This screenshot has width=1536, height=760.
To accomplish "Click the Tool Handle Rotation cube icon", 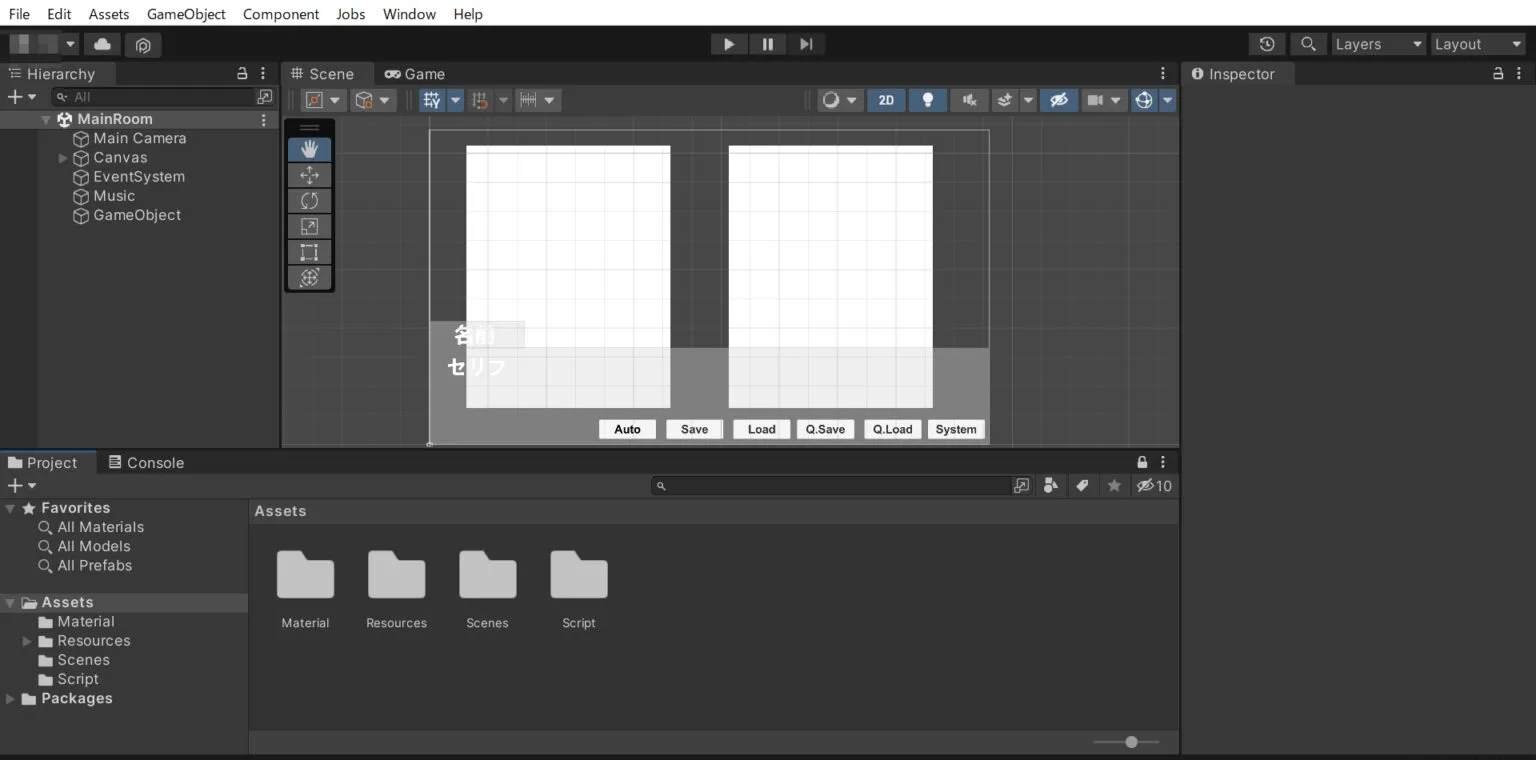I will (374, 100).
